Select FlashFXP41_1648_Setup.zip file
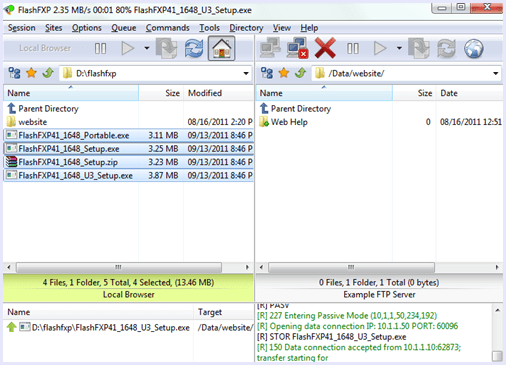The height and width of the screenshot is (365, 506). point(129,162)
